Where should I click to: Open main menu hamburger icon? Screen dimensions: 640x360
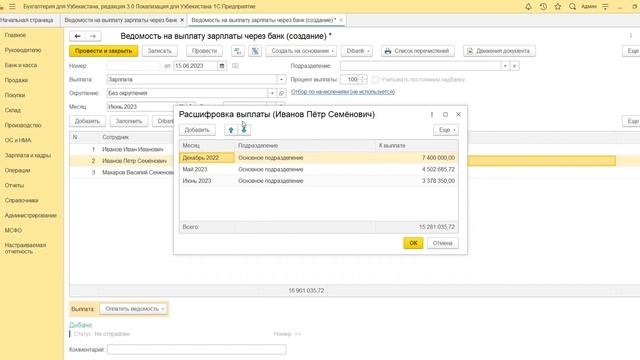[x=12, y=7]
